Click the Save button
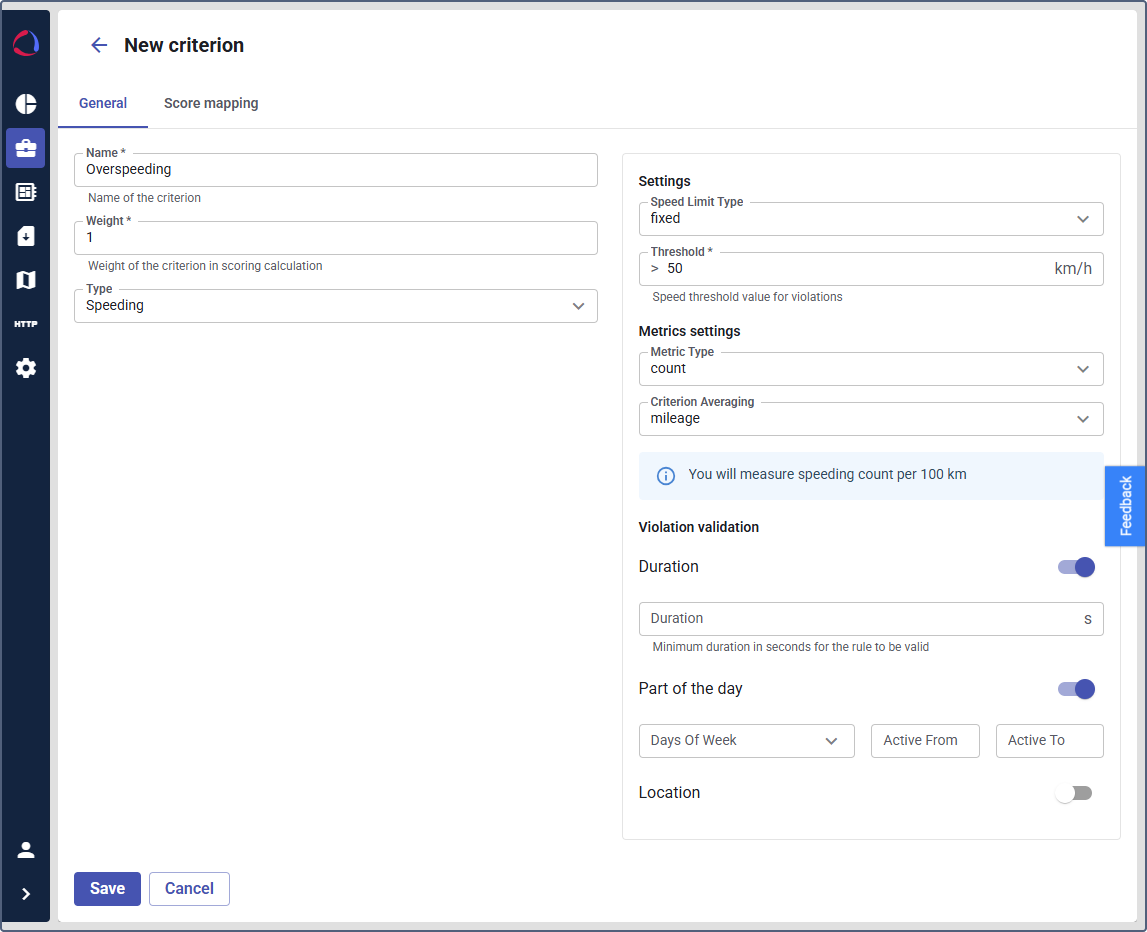This screenshot has width=1147, height=932. coord(107,889)
